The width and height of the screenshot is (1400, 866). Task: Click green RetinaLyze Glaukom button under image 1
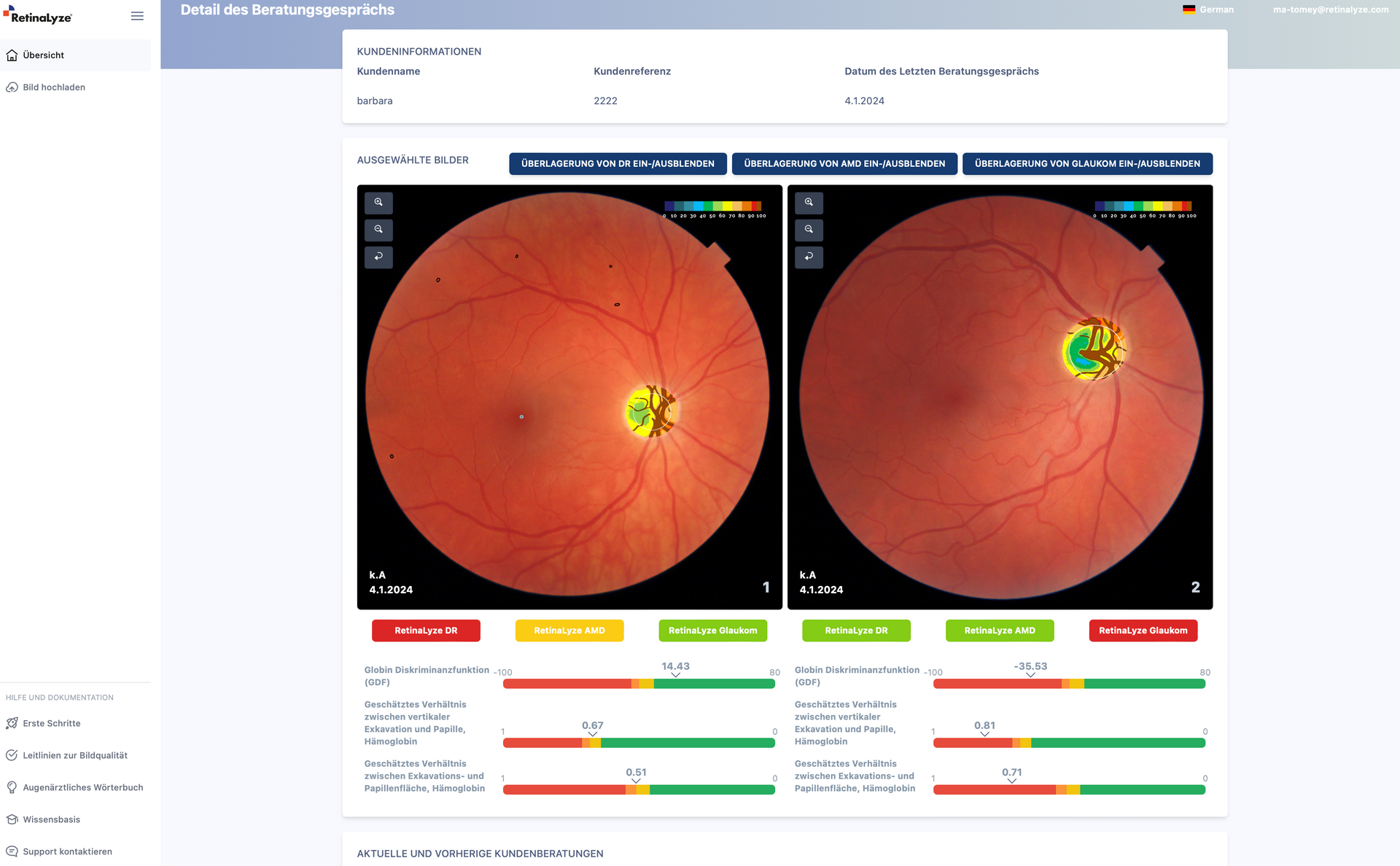(712, 631)
